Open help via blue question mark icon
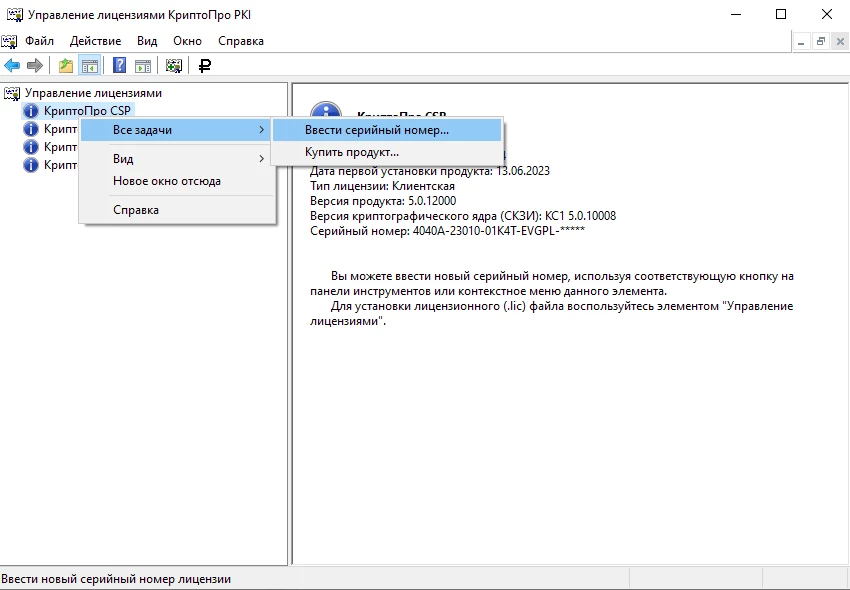The width and height of the screenshot is (850, 590). [119, 66]
